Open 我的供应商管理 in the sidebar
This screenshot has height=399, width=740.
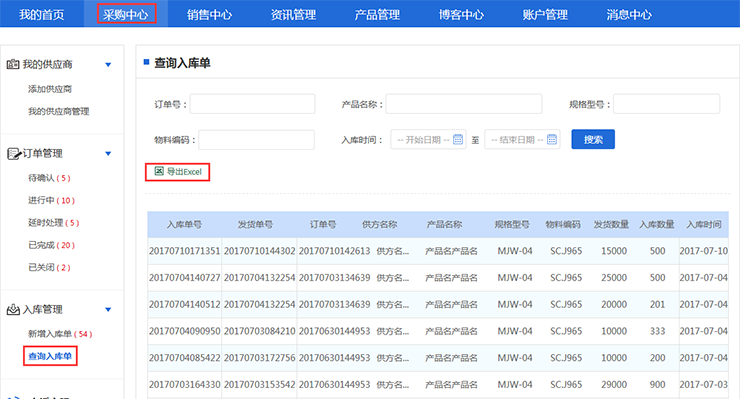[59, 111]
